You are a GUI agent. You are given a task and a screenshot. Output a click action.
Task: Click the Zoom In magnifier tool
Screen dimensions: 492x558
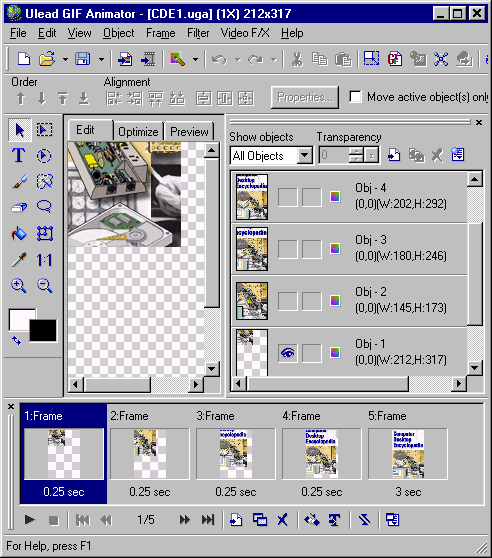[x=19, y=285]
